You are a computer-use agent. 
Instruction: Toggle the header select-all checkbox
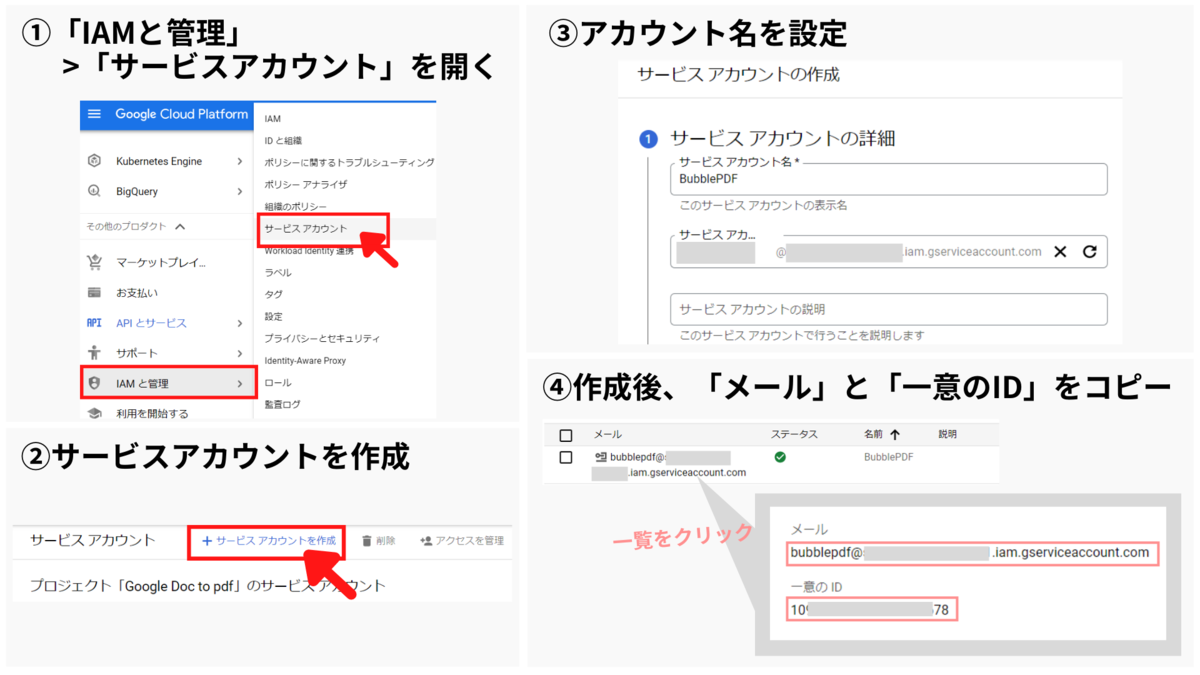point(566,435)
